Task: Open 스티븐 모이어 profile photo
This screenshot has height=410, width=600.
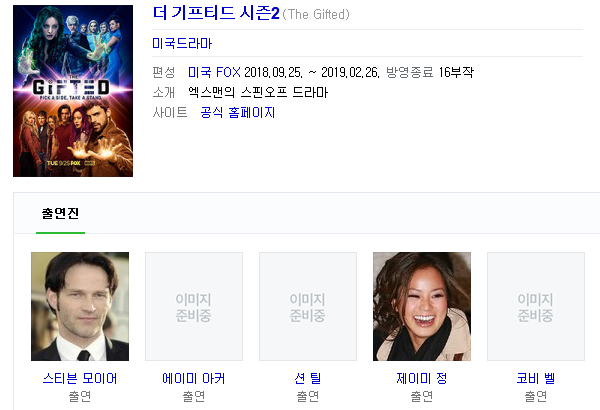Action: point(80,306)
